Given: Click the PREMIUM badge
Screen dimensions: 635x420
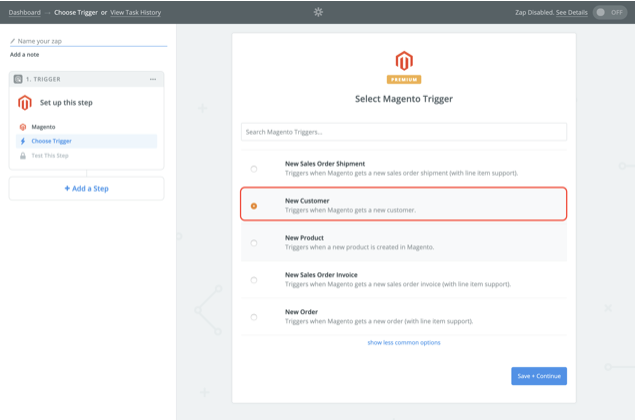Looking at the screenshot, I should click(404, 79).
